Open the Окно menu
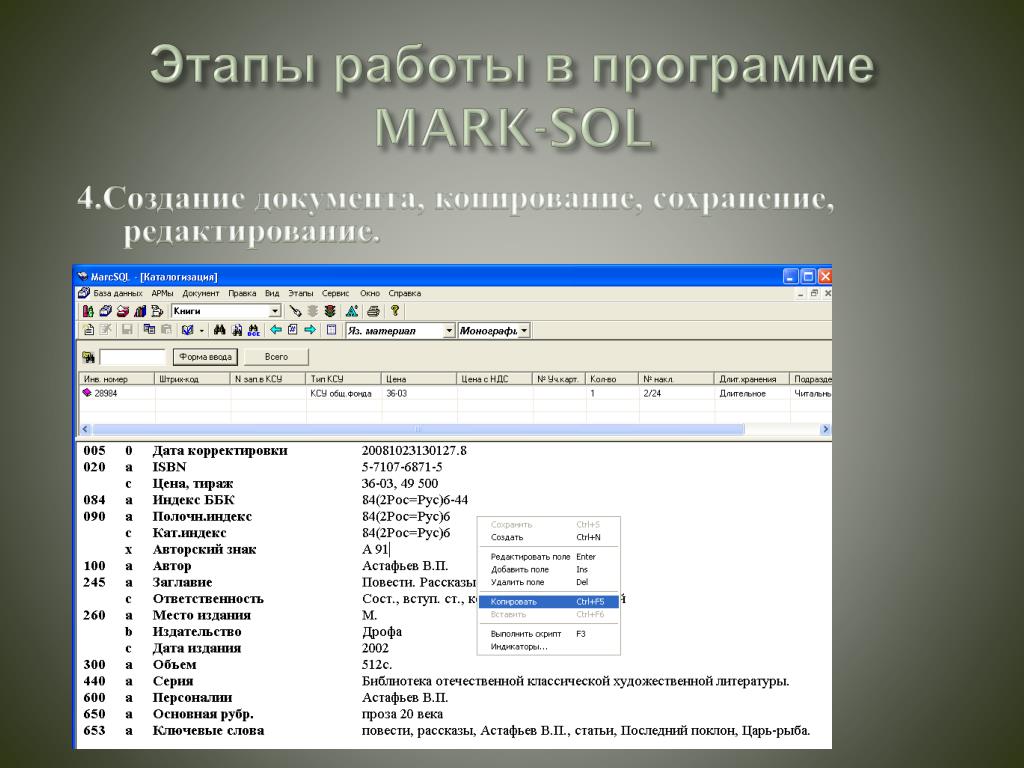This screenshot has height=768, width=1024. (x=370, y=293)
